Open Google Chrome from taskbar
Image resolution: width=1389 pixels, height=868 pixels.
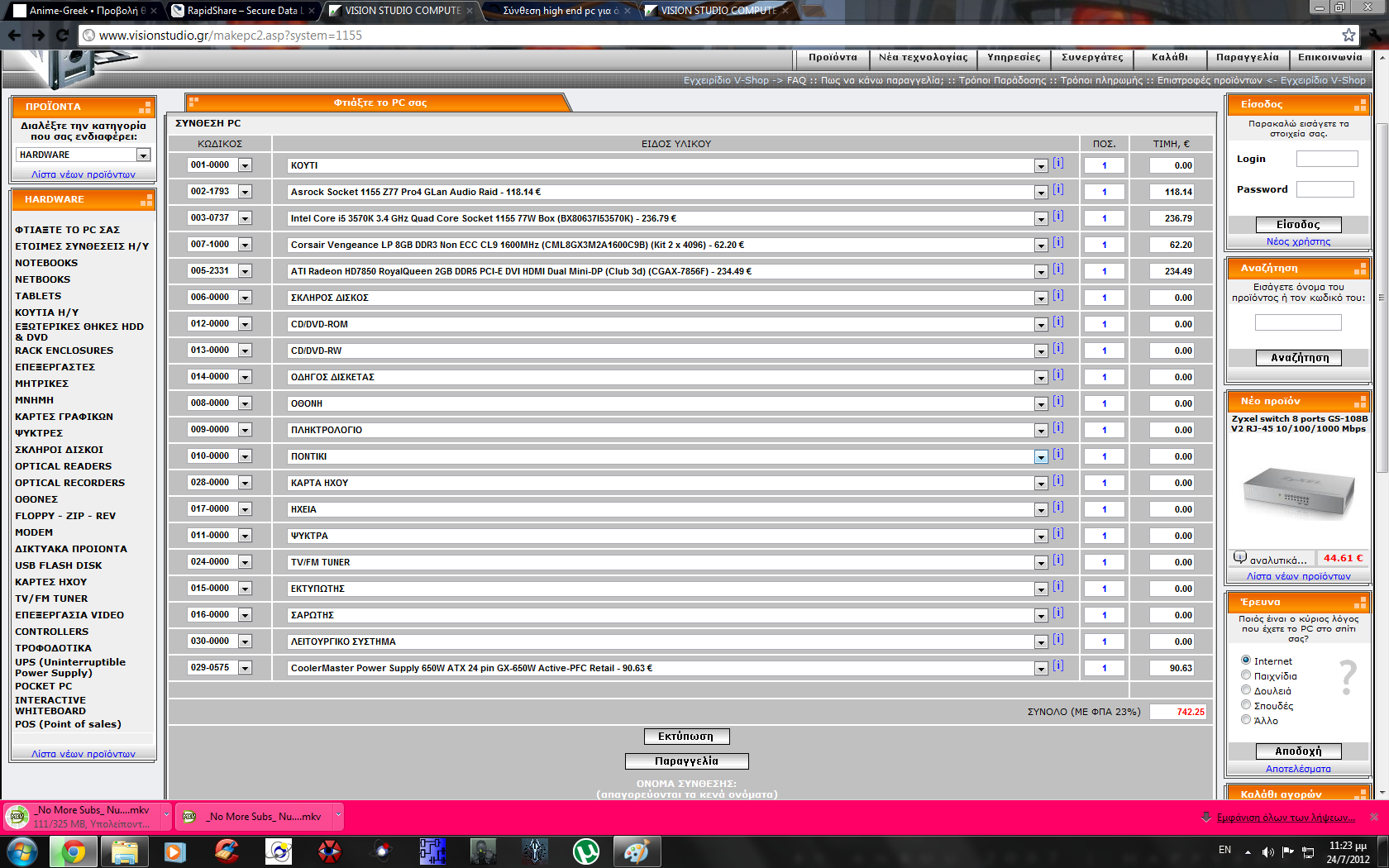(x=74, y=851)
